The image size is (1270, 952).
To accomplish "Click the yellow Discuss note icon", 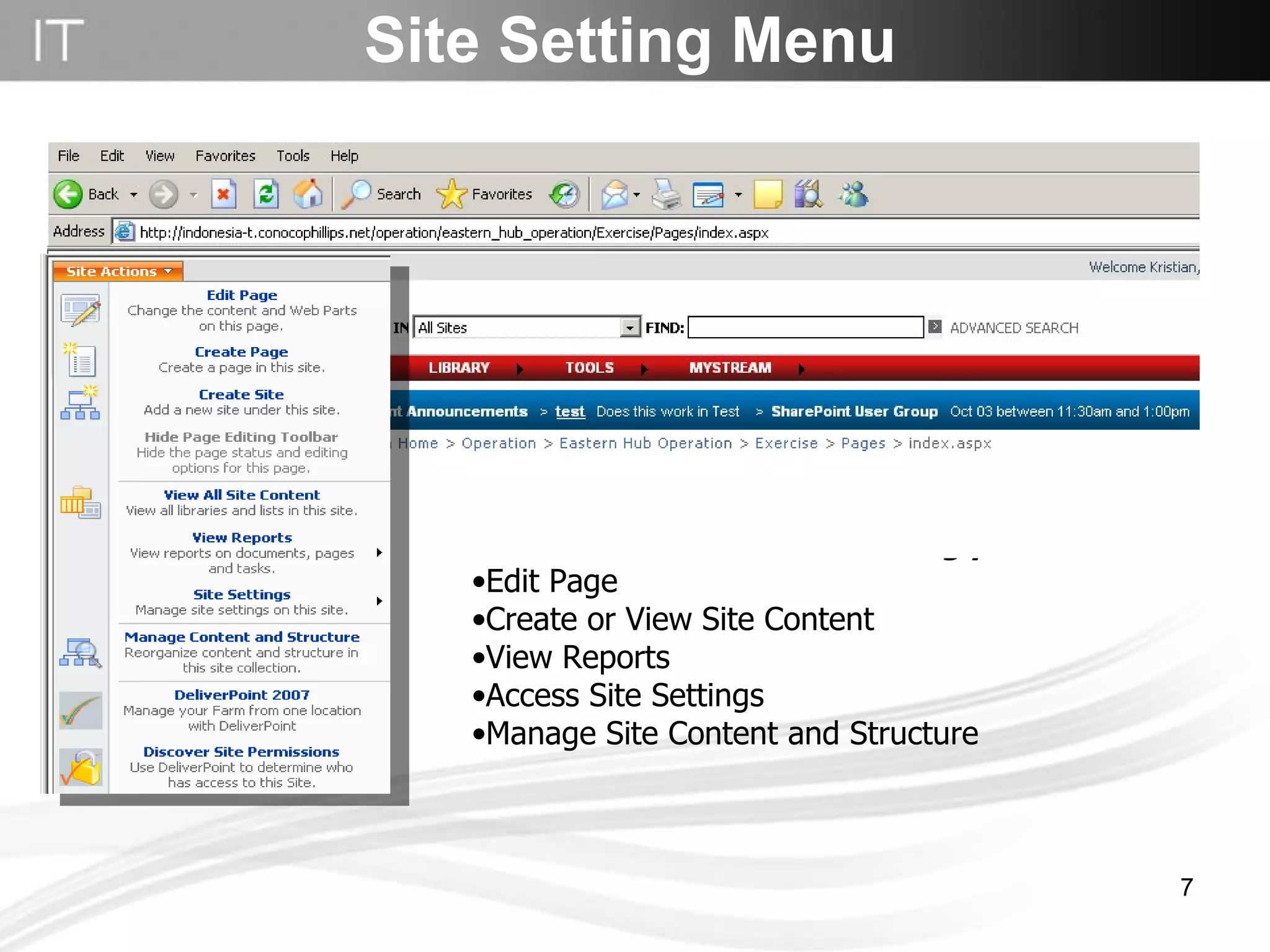I will (768, 195).
